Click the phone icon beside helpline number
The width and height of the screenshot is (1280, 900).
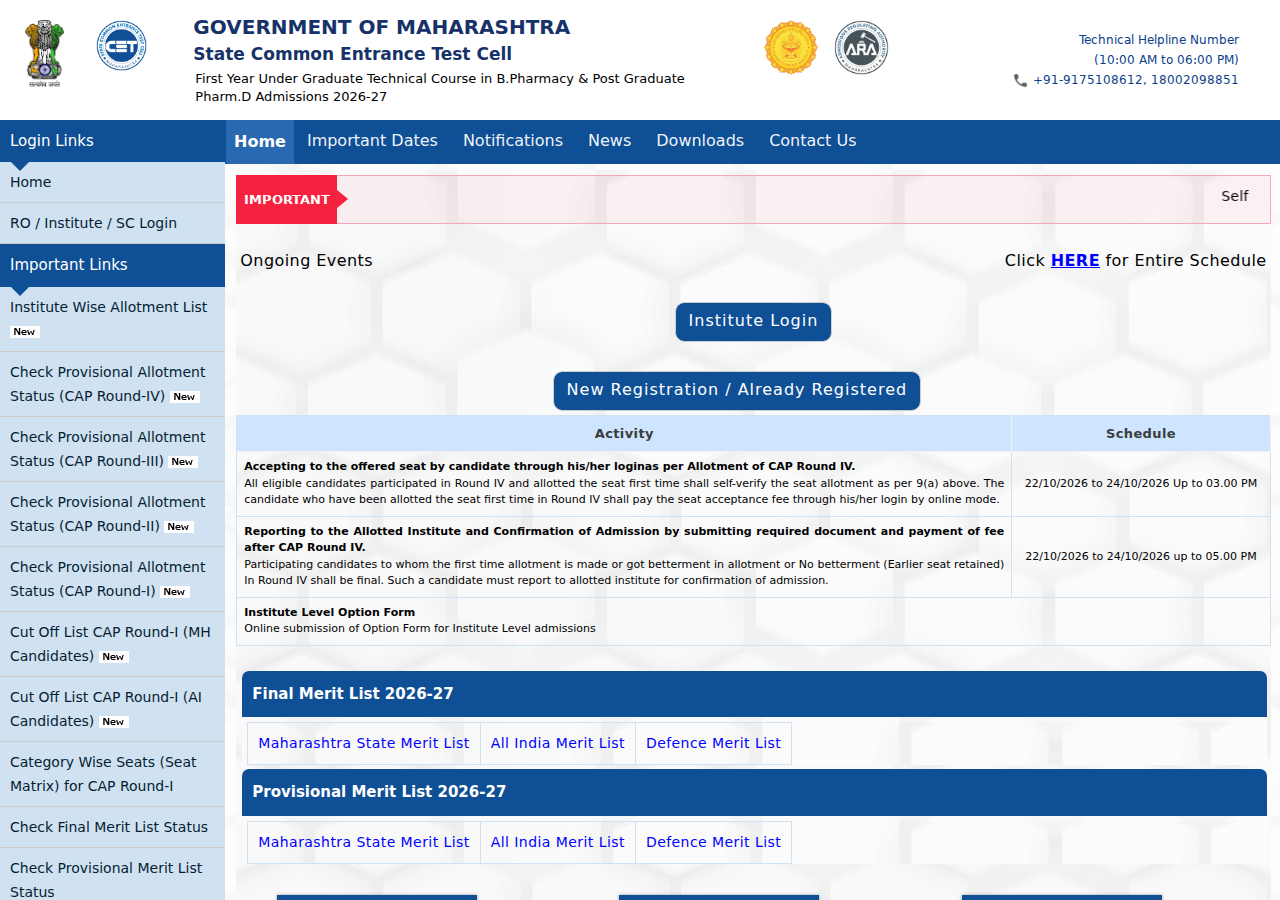point(1020,80)
